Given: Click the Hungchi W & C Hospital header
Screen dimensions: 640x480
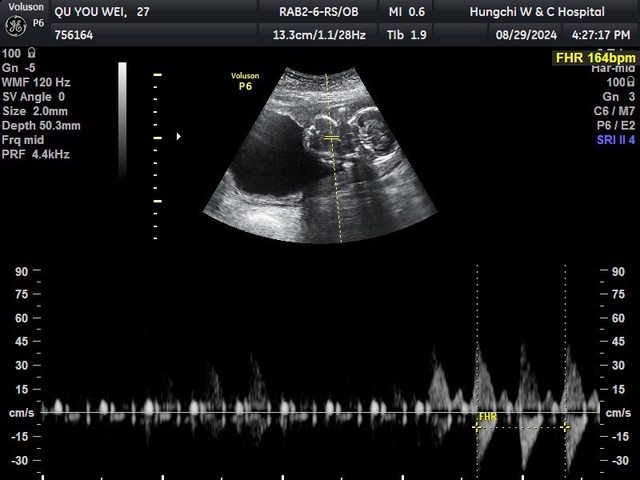Looking at the screenshot, I should click(x=537, y=12).
